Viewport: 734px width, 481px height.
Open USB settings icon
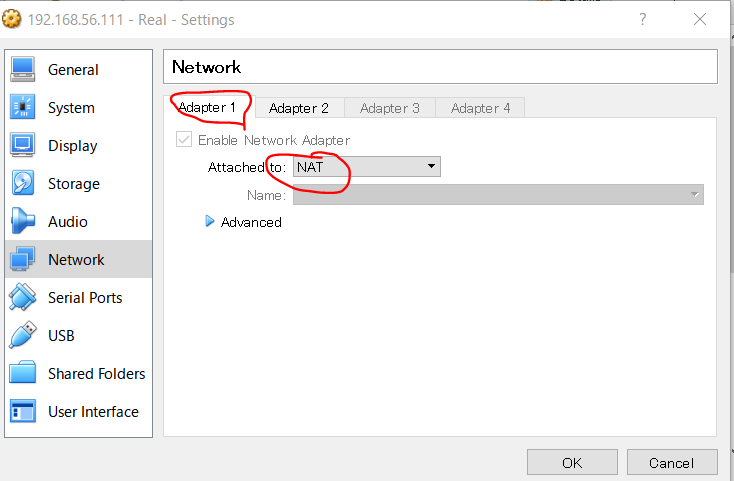click(23, 335)
